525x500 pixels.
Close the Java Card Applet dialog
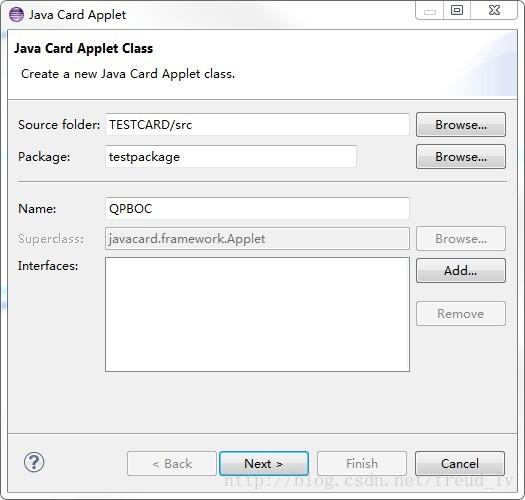coord(494,11)
